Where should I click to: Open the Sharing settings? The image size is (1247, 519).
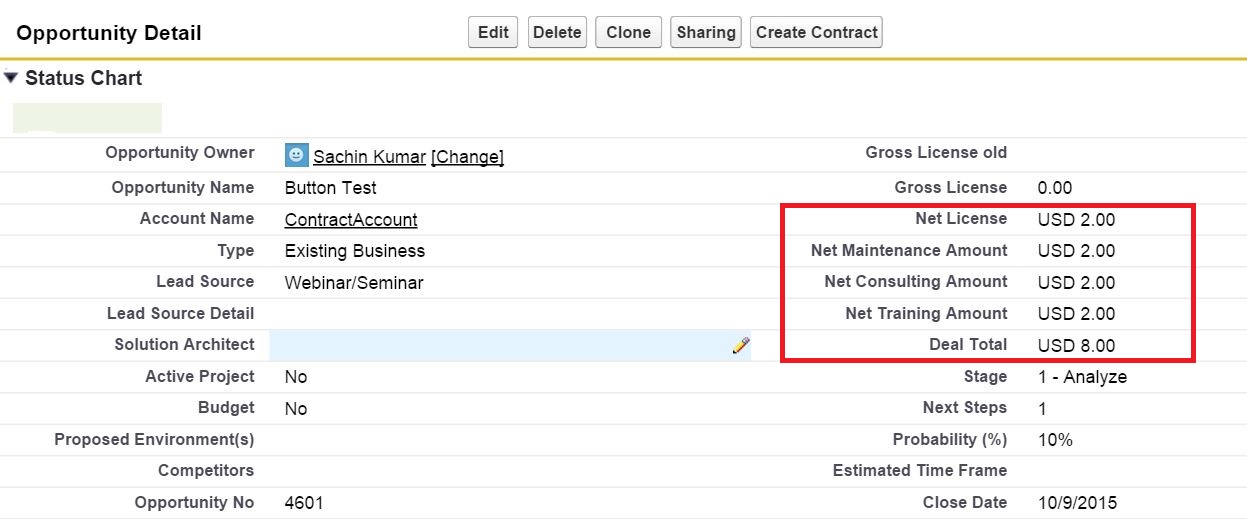click(705, 32)
